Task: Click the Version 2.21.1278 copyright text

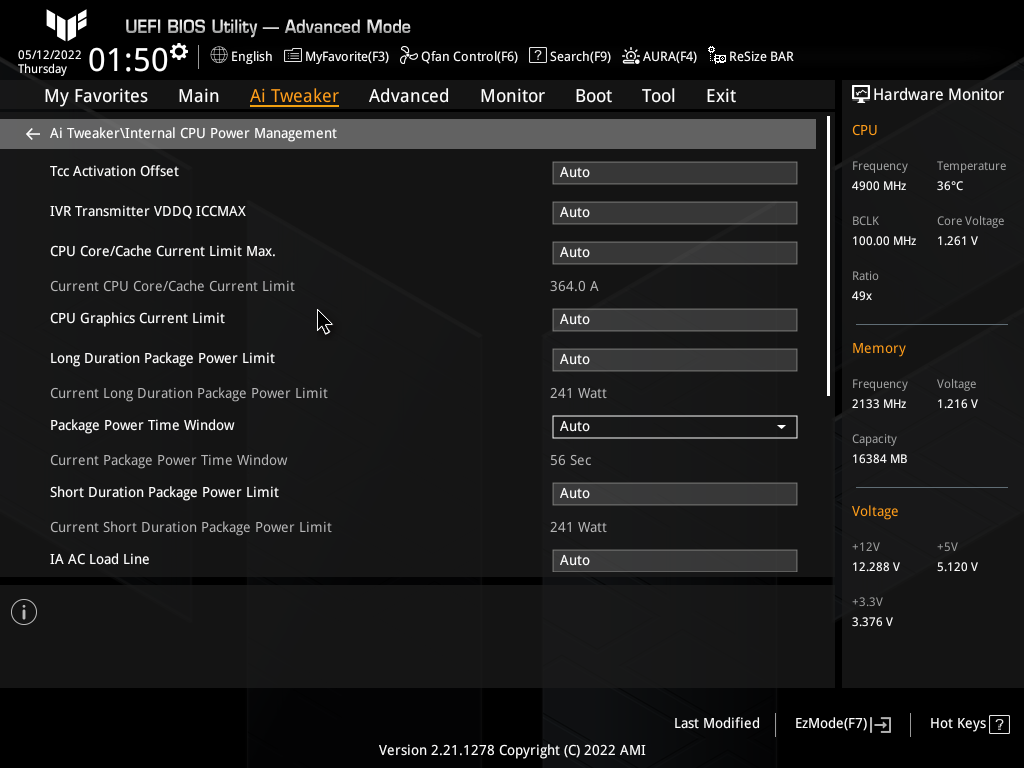Action: [x=512, y=750]
